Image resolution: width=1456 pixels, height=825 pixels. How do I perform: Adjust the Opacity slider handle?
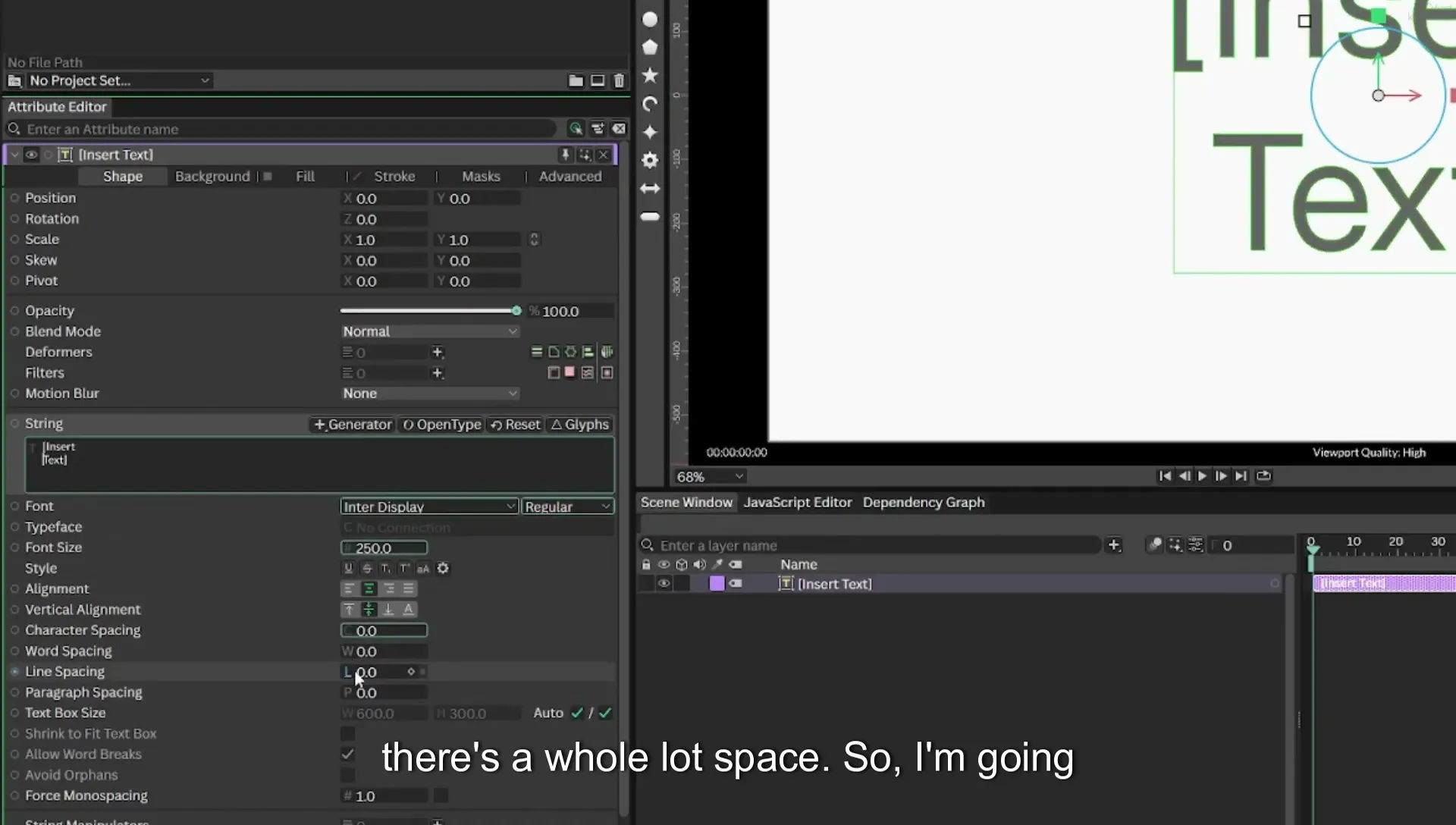coord(516,311)
